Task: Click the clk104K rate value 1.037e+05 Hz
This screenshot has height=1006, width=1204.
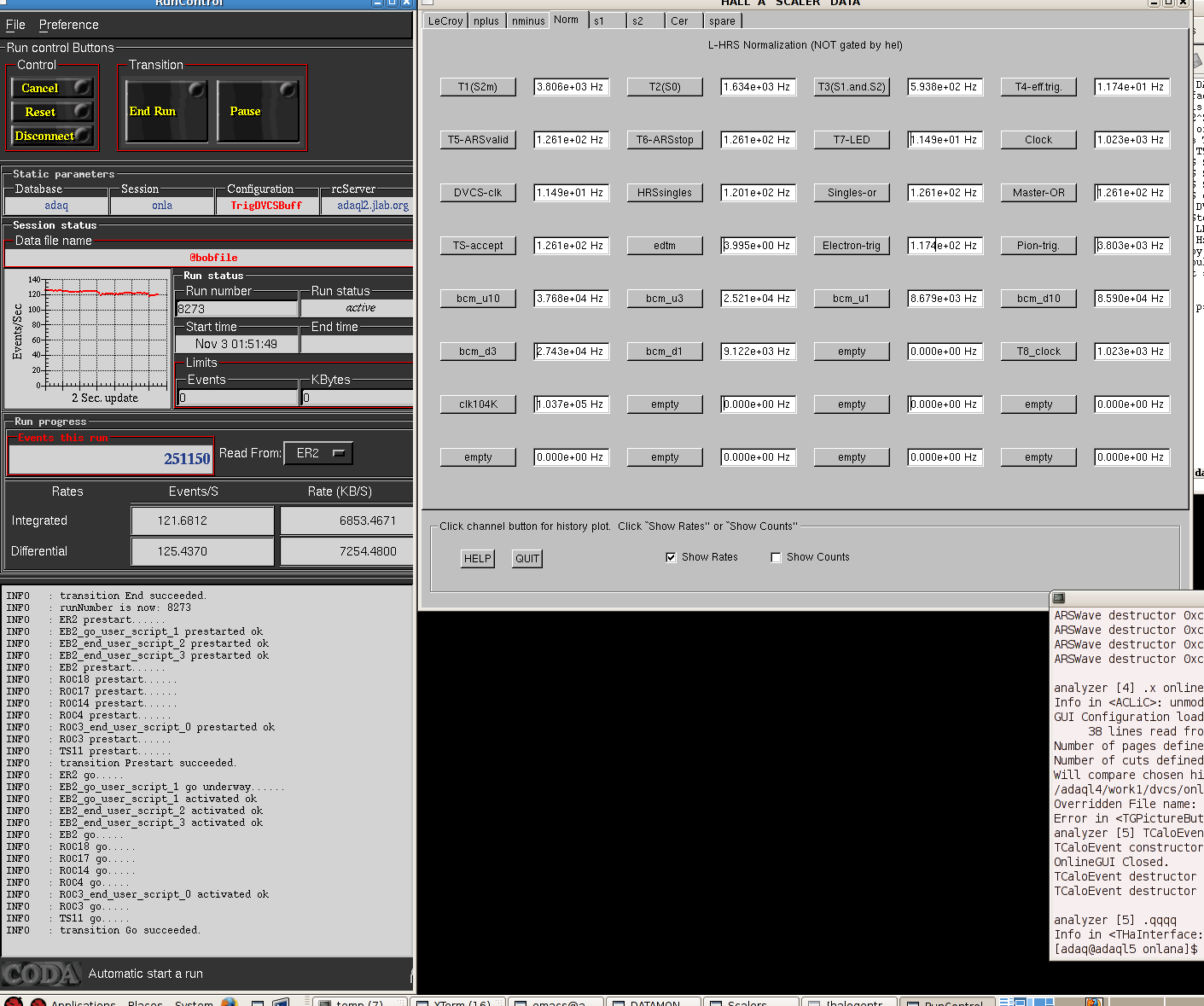Action: 572,404
